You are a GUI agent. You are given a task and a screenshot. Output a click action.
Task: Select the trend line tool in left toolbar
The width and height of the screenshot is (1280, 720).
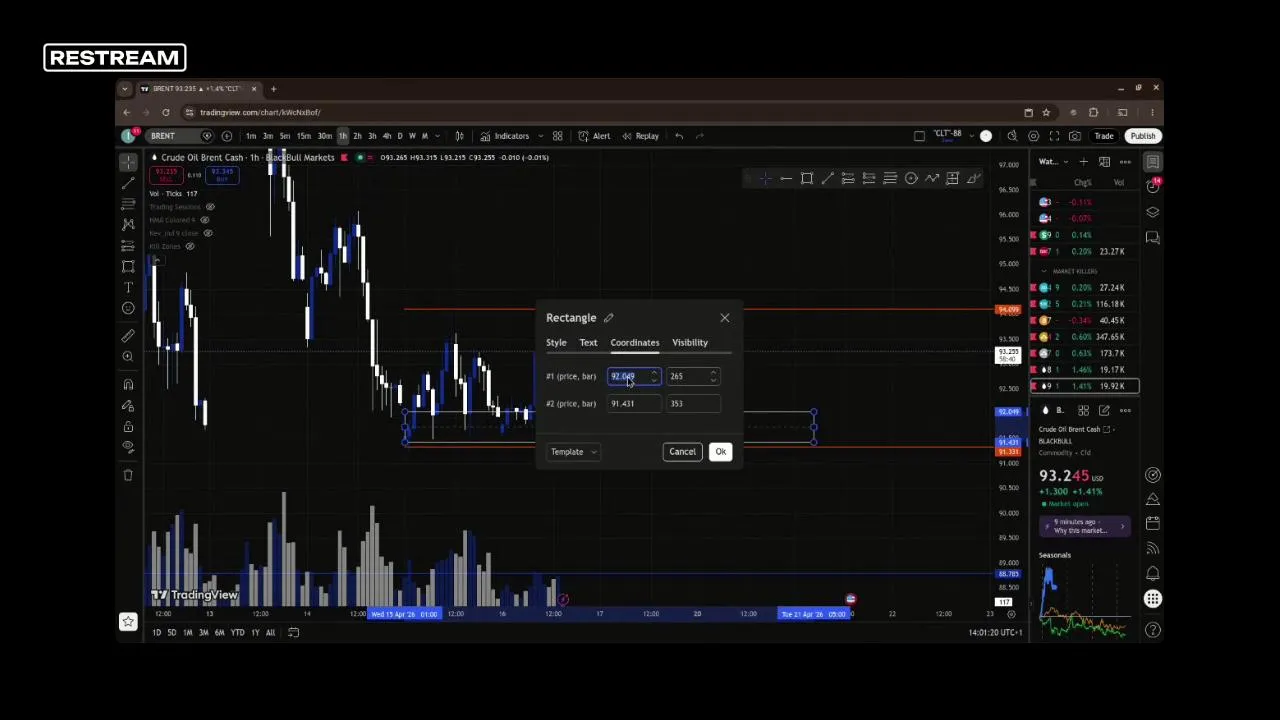click(128, 183)
